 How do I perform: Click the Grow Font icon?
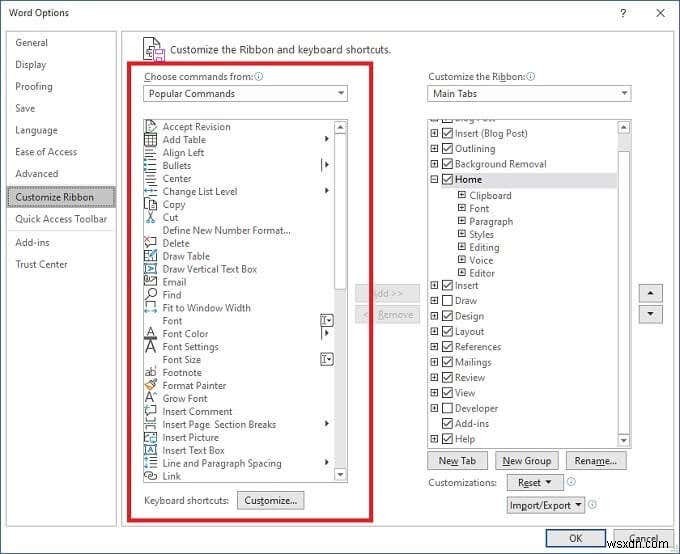coord(150,398)
